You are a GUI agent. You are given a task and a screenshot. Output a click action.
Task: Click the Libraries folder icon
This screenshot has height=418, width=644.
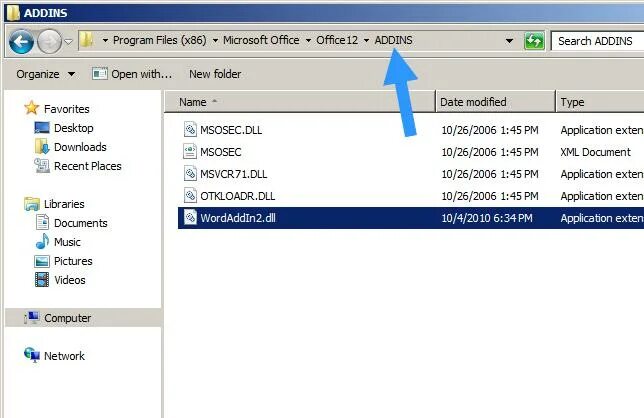32,204
